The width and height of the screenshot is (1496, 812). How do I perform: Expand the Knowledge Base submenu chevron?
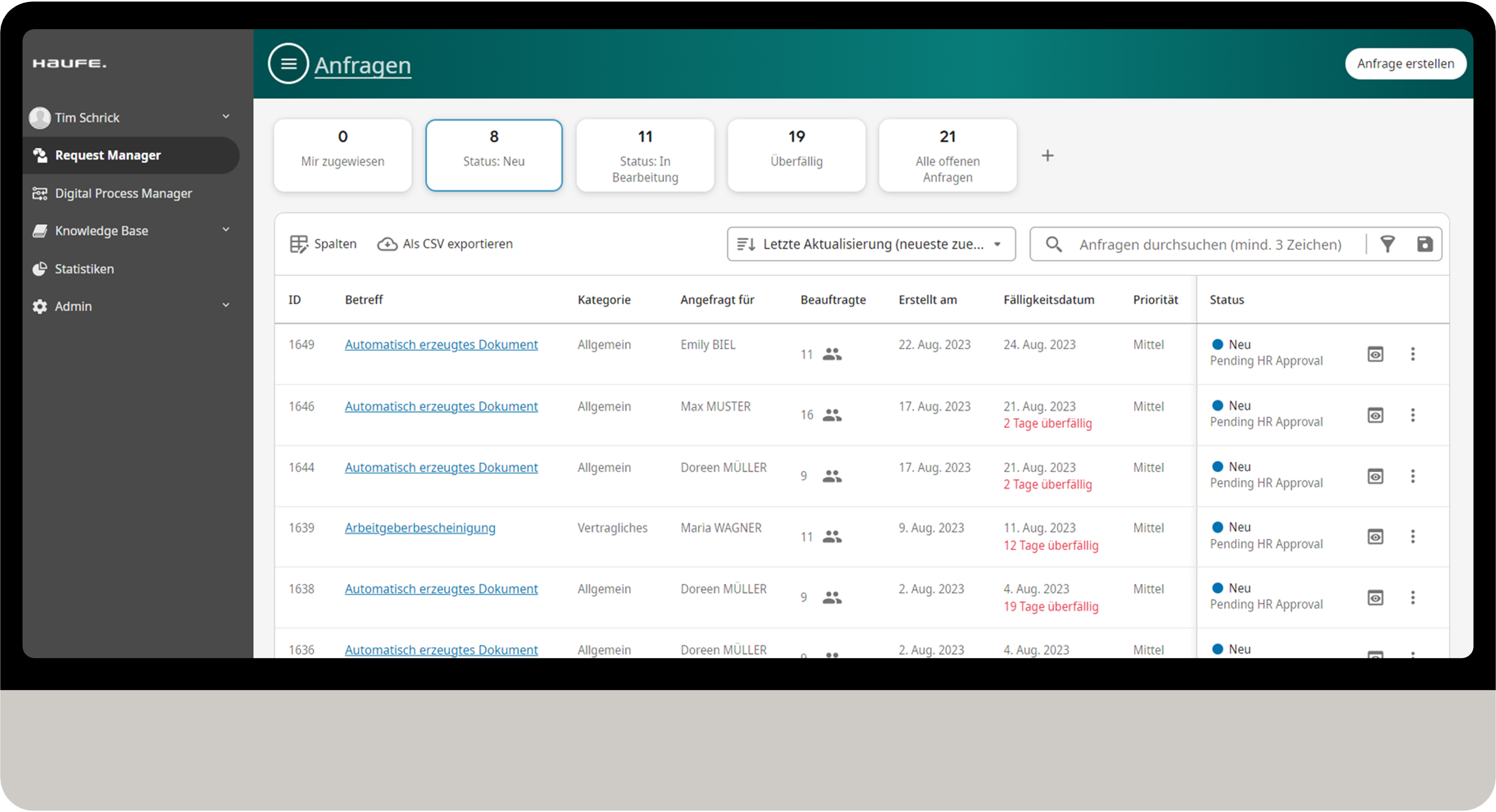[x=226, y=230]
